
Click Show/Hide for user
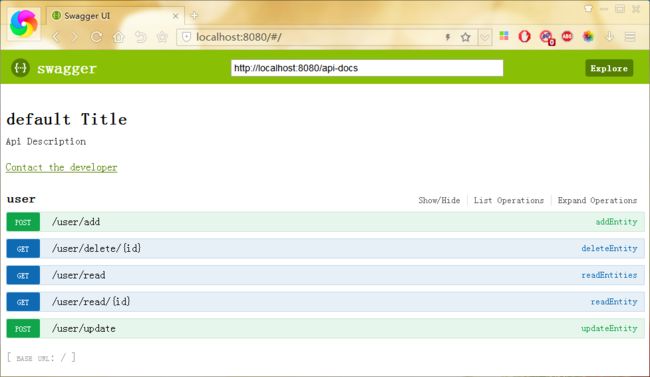(x=439, y=200)
